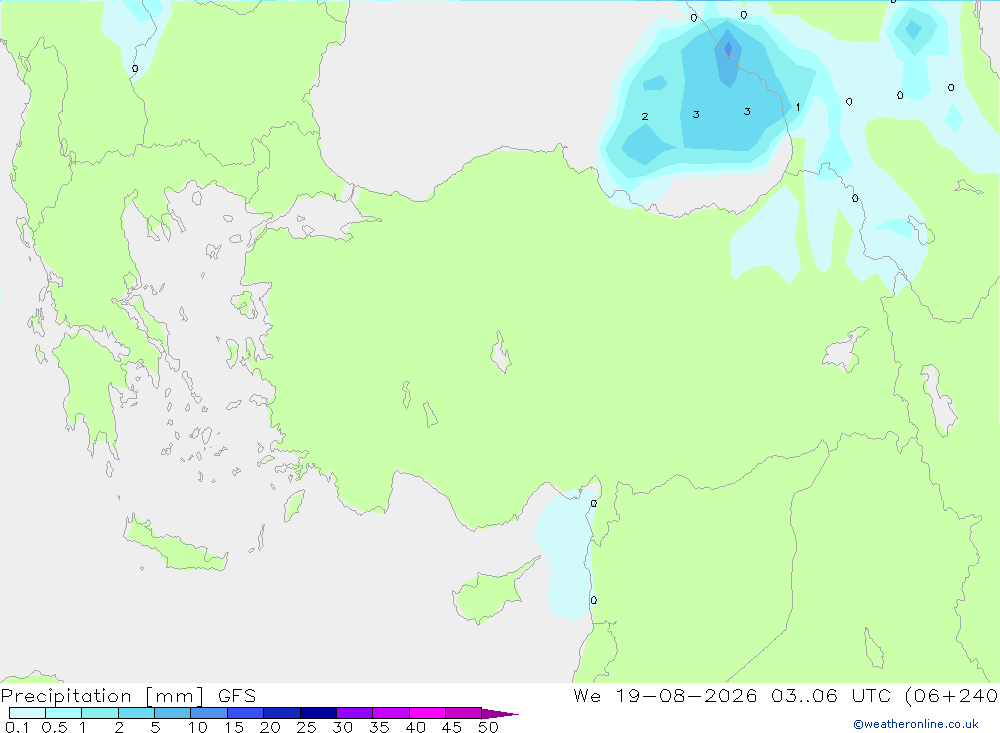Click the "10" legend scale label
1000x733 pixels.
(198, 727)
